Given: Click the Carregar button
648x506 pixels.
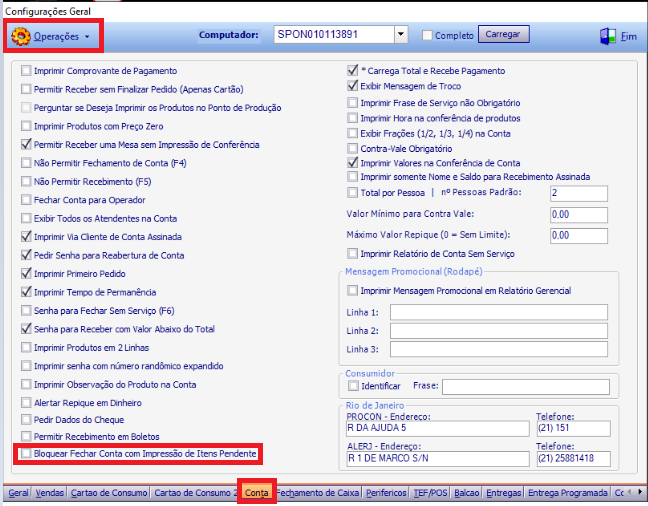Looking at the screenshot, I should coord(503,34).
